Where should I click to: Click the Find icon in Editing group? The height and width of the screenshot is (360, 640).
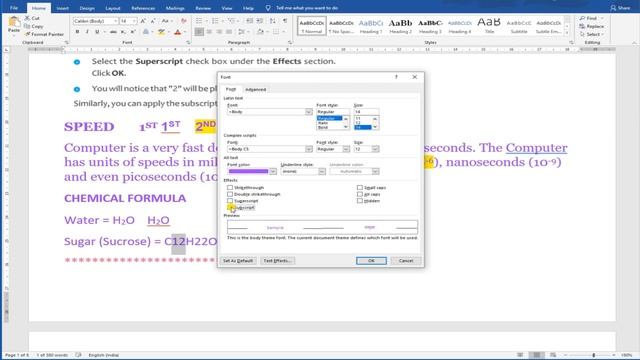(582, 18)
